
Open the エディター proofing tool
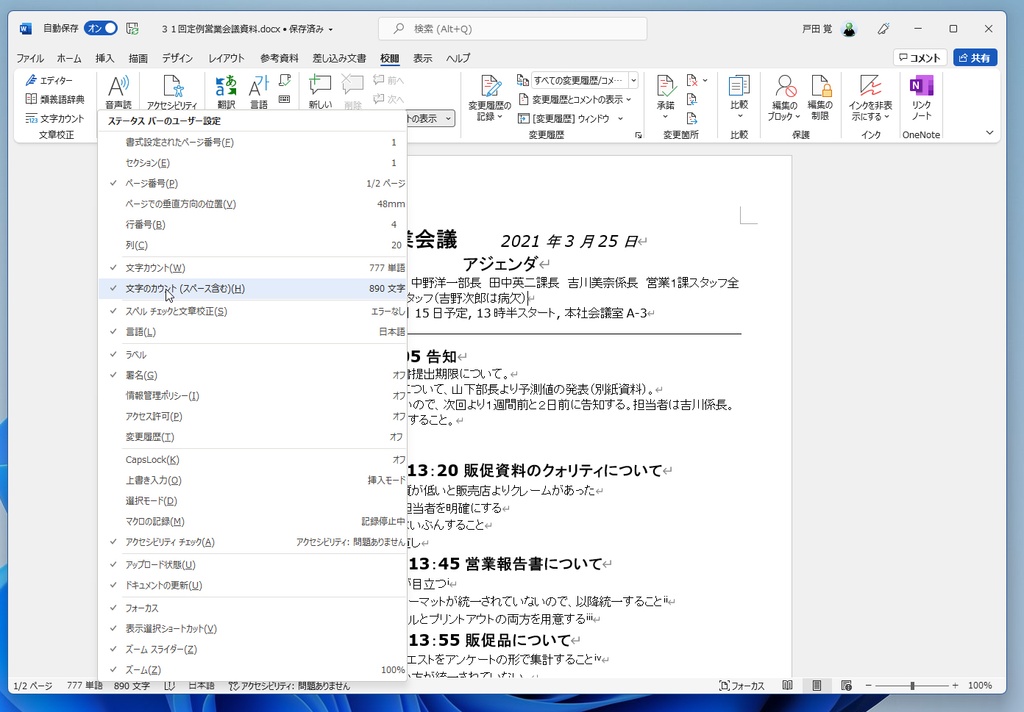(50, 80)
